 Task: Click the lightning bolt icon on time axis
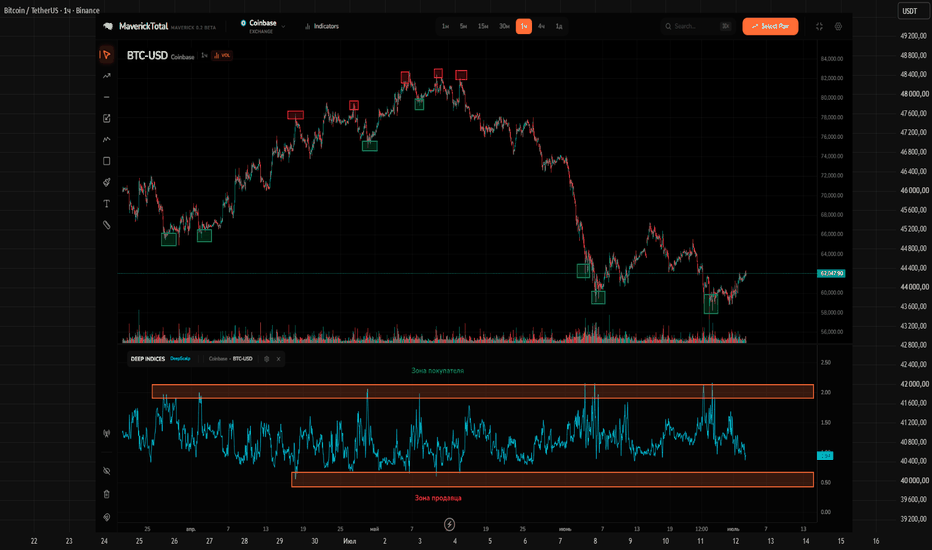coord(449,524)
